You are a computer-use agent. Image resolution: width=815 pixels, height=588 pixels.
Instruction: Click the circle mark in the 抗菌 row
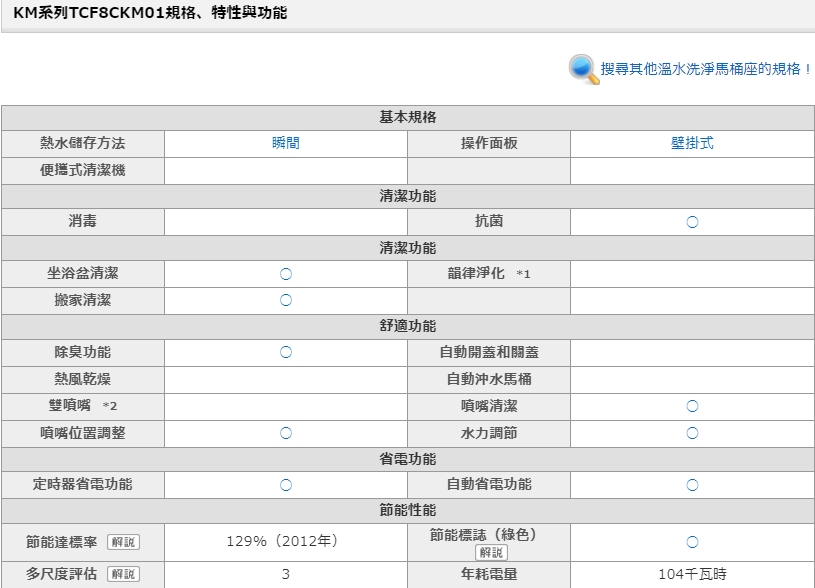(x=692, y=222)
